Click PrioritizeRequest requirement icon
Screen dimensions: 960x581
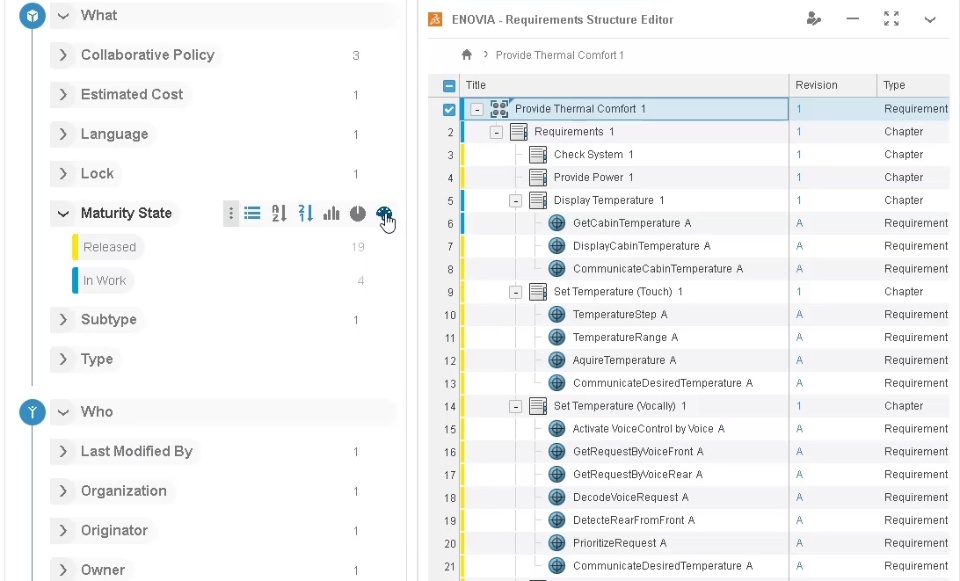tap(557, 543)
